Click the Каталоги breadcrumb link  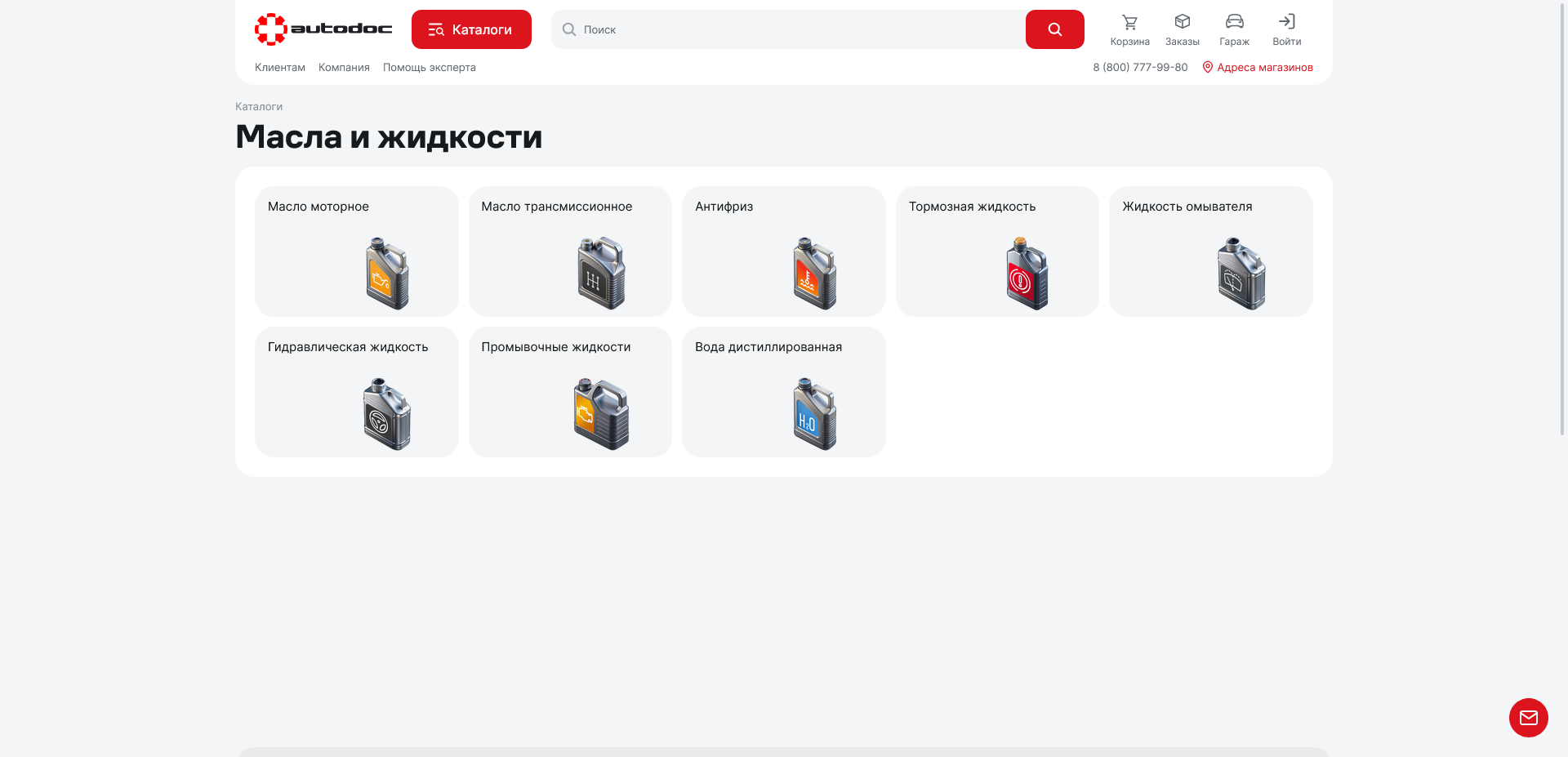(258, 107)
